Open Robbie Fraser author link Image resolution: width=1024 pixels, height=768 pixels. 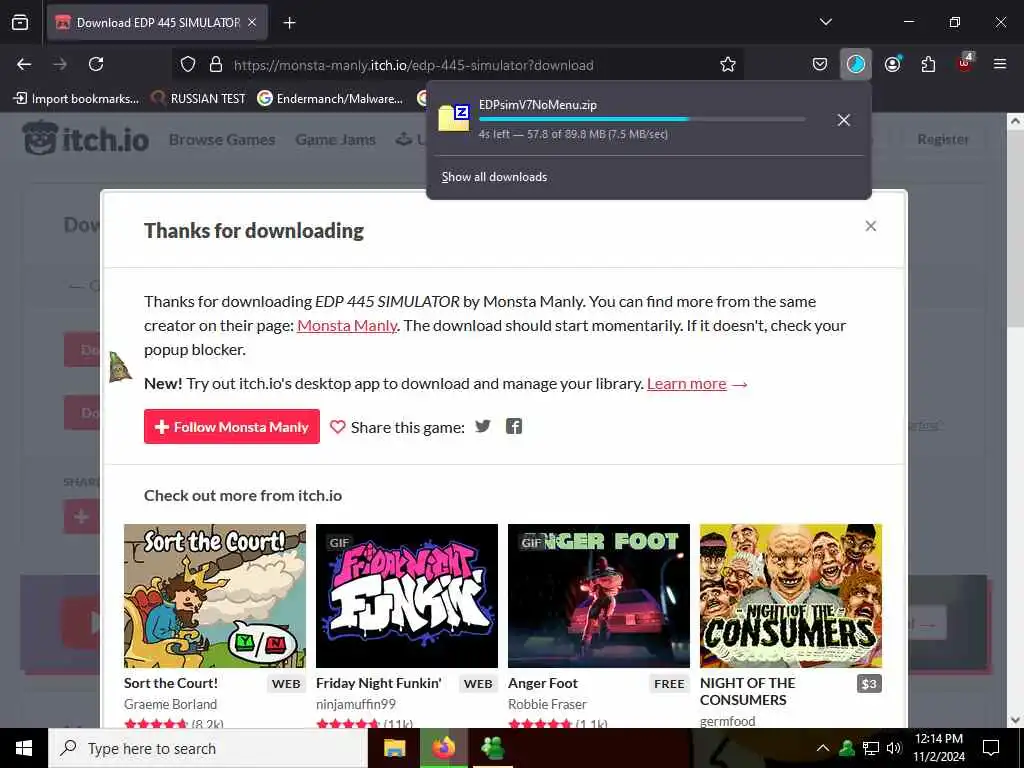click(x=547, y=704)
